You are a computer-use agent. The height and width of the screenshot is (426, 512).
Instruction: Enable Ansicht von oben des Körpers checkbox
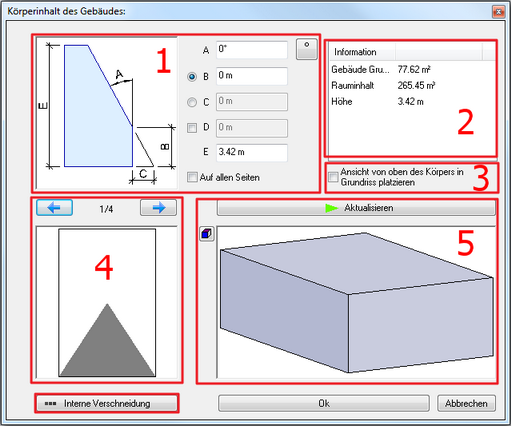(x=333, y=177)
